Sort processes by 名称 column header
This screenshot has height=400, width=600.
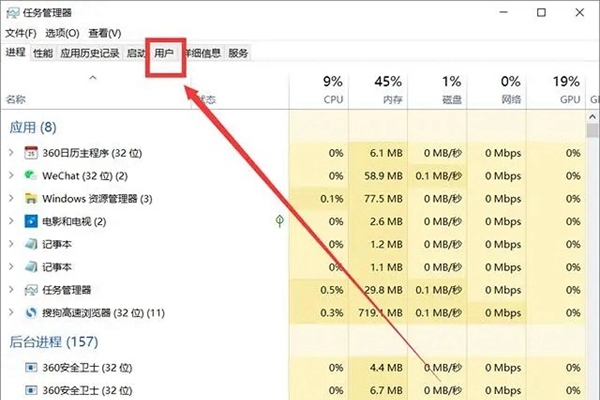pos(16,100)
